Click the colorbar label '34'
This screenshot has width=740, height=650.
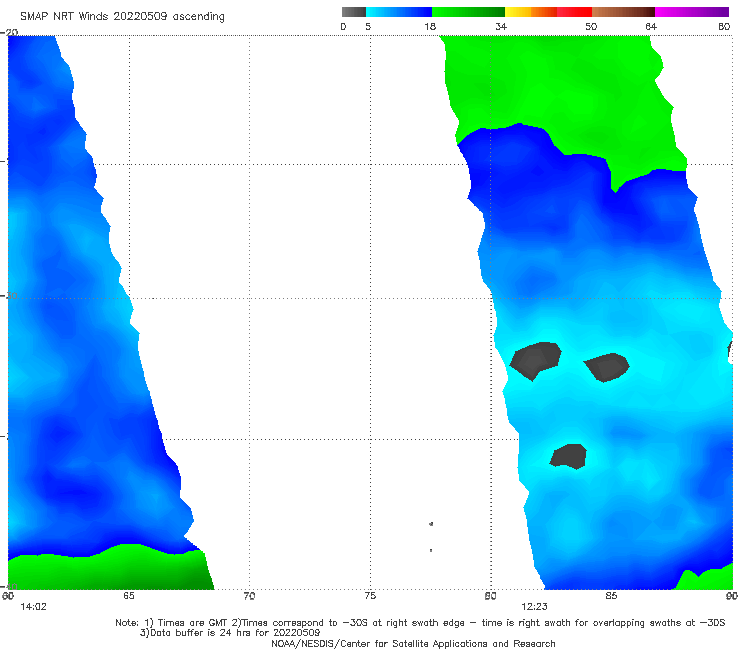coord(501,26)
